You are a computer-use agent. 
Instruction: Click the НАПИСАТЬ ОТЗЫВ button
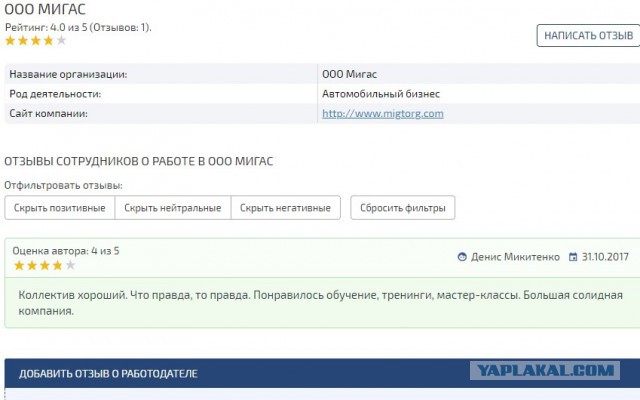pos(588,36)
